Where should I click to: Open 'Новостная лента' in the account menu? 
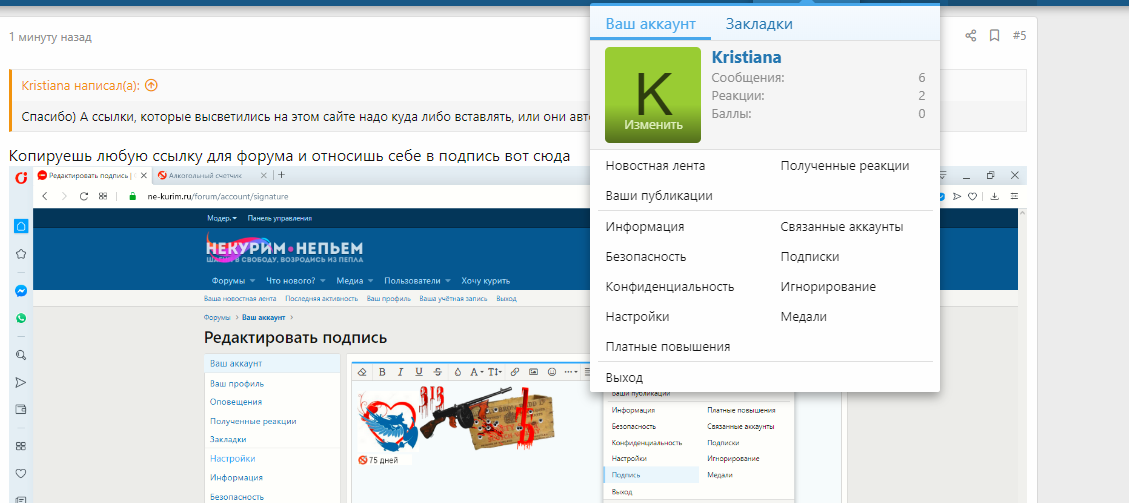[655, 166]
